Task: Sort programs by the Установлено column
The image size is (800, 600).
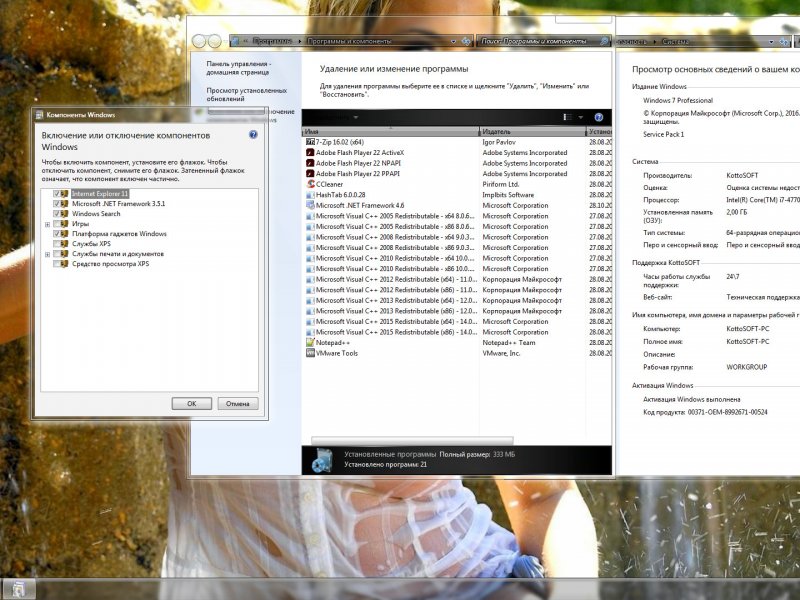Action: (x=599, y=132)
